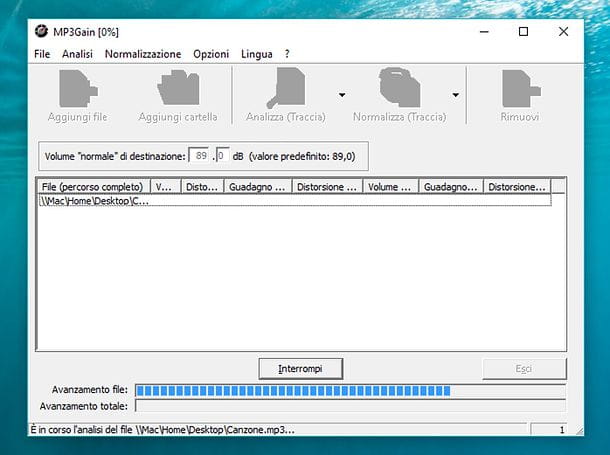Select the \\Mac\Home\Desktop file row

click(294, 201)
